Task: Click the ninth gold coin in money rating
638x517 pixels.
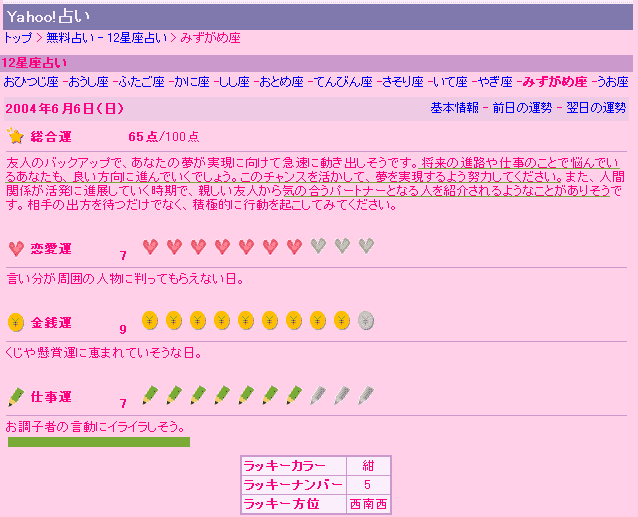Action: coord(342,320)
